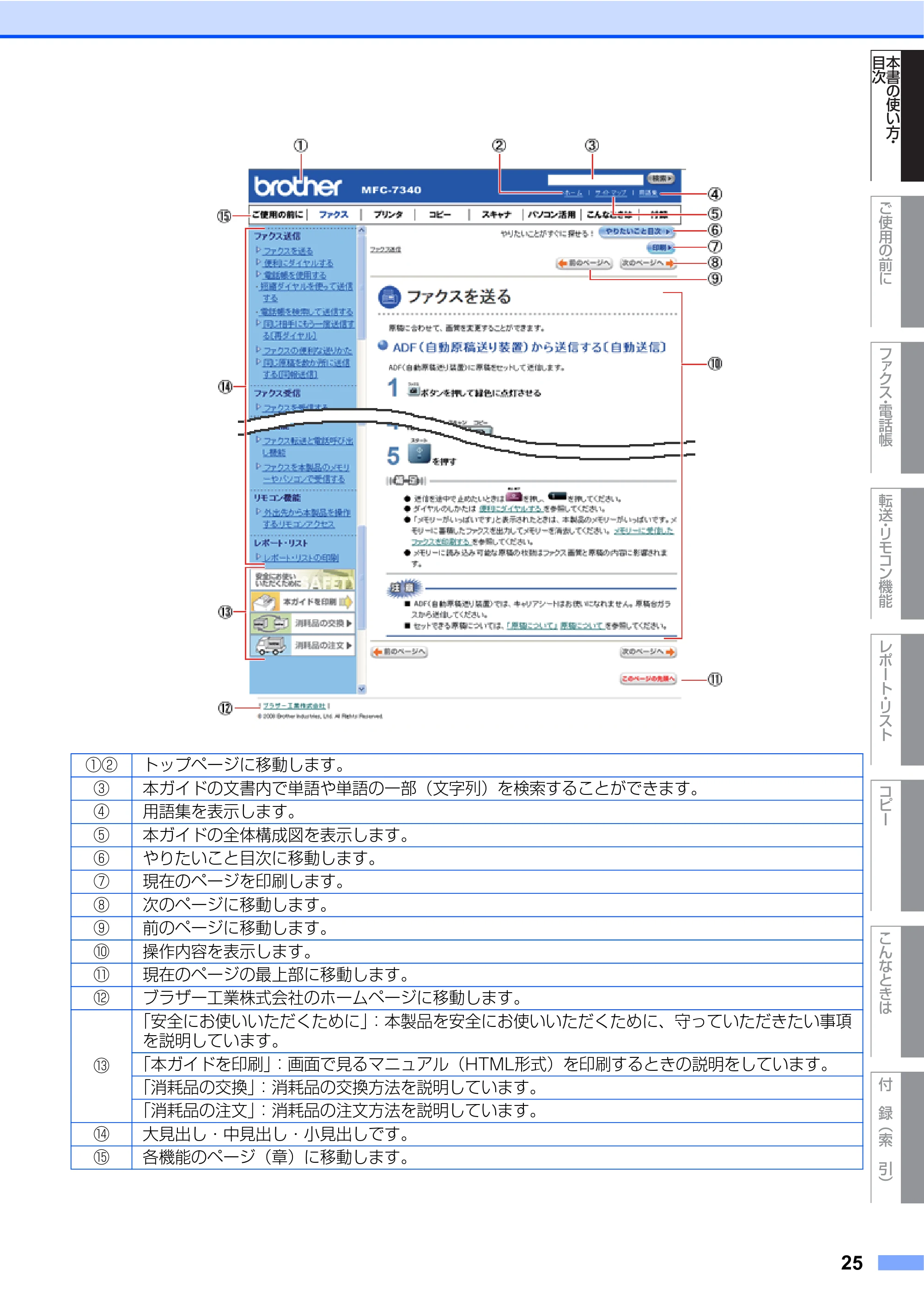This screenshot has height=1306, width=924.
Task: Open the 消耗品の注文 truck banner
Action: [303, 645]
